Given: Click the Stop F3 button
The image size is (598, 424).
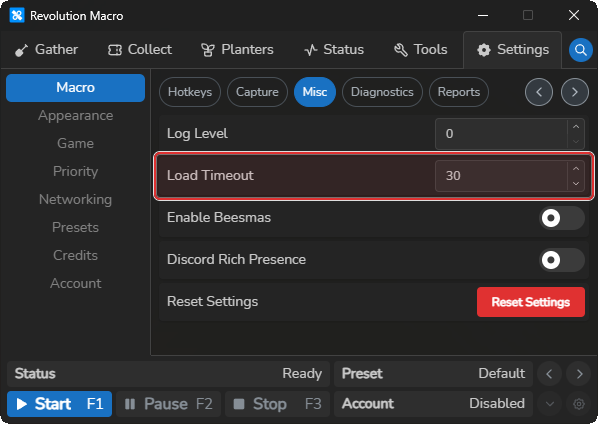Looking at the screenshot, I should [x=277, y=404].
